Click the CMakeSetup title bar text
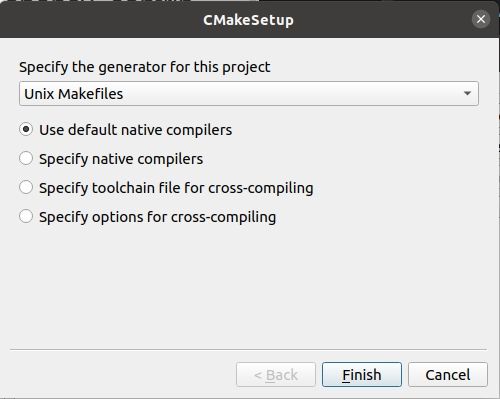 point(248,20)
